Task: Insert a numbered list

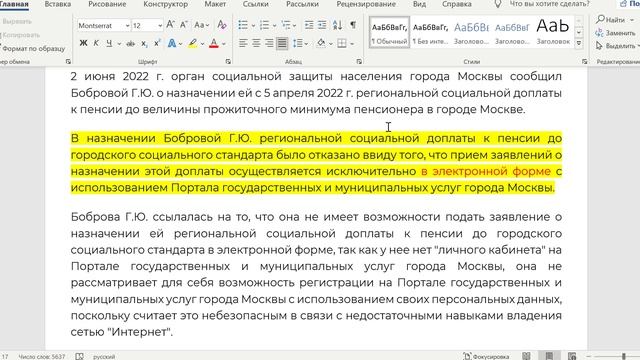Action: pos(264,25)
